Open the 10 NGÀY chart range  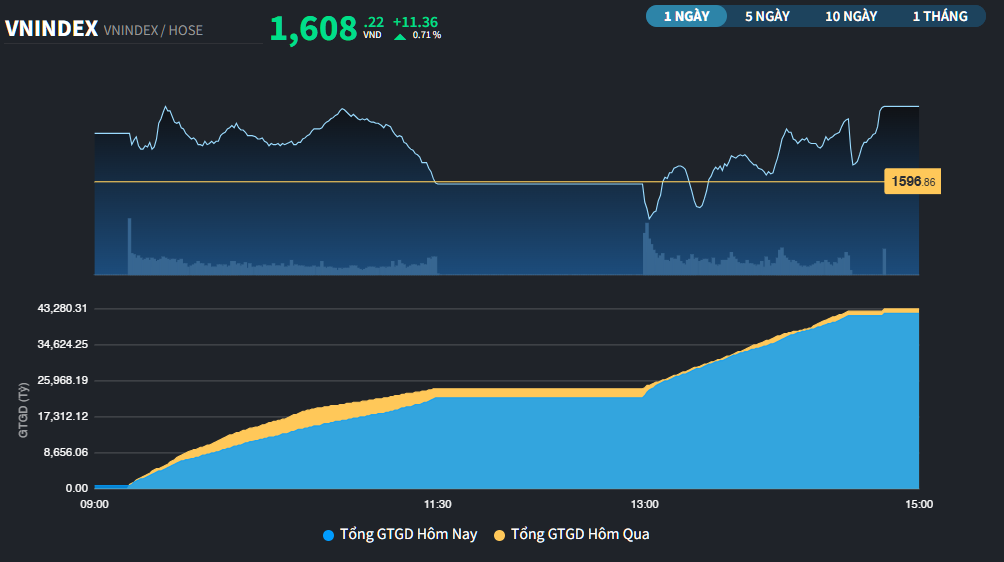tap(851, 16)
